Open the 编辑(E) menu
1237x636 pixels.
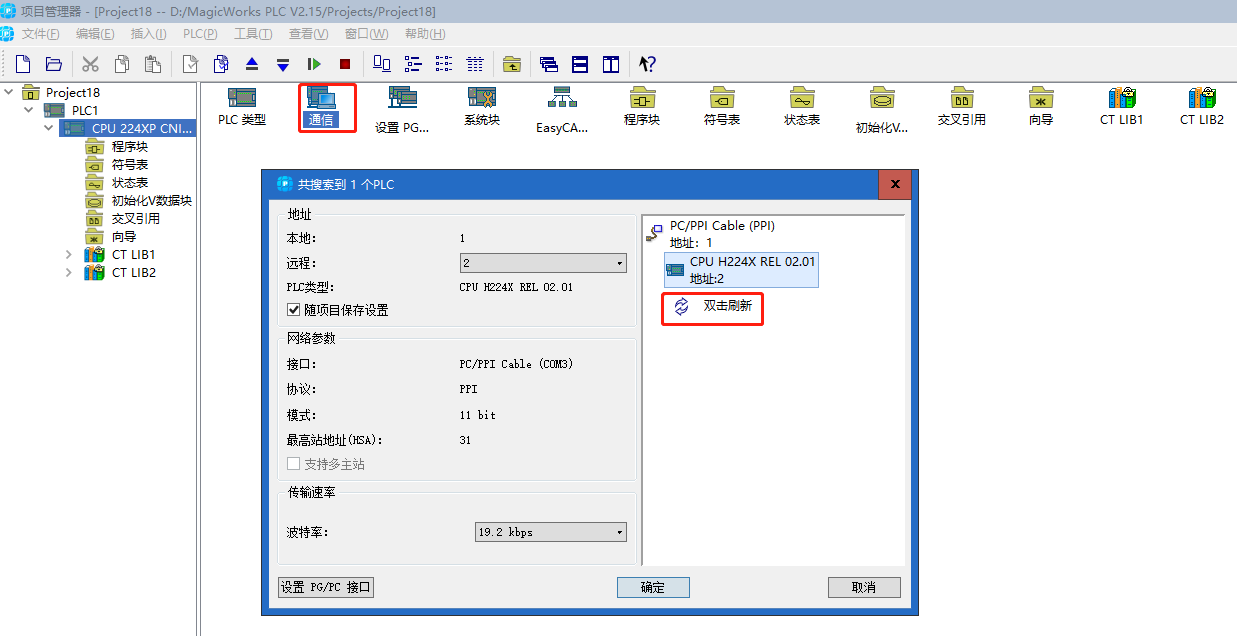(x=95, y=34)
